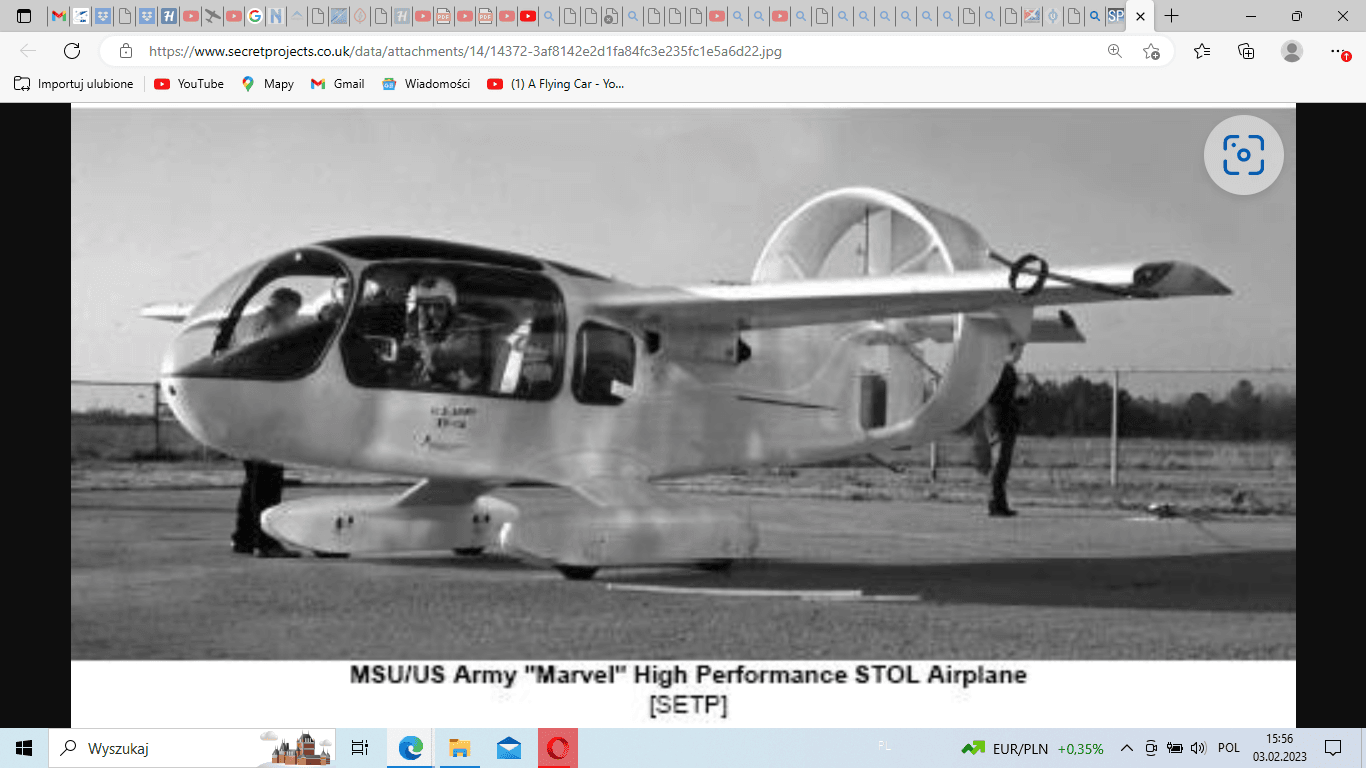The image size is (1366, 768).
Task: Open the Mapy bookmark
Action: coord(267,84)
